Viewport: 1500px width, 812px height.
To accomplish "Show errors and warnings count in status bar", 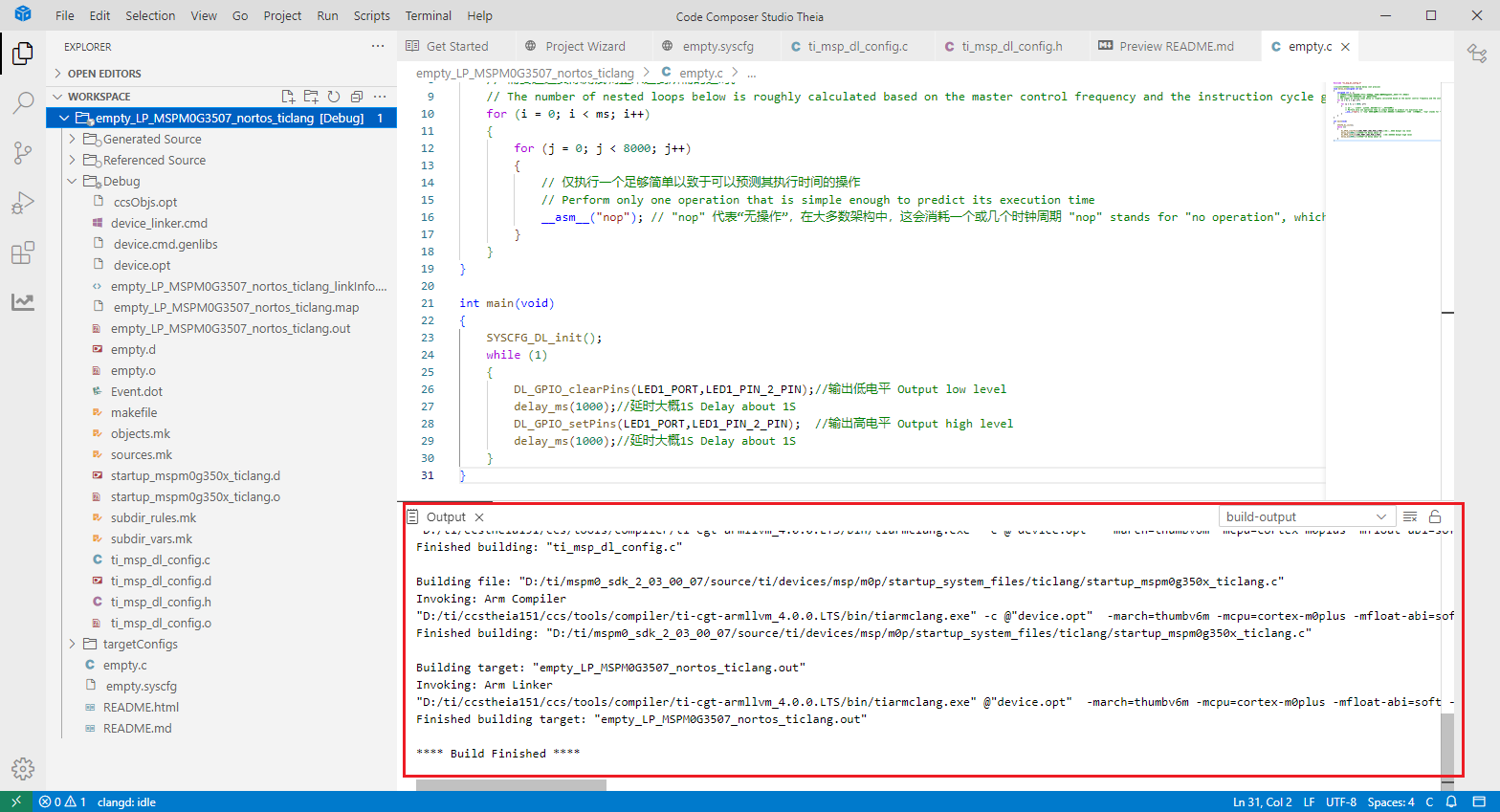I will 62,801.
